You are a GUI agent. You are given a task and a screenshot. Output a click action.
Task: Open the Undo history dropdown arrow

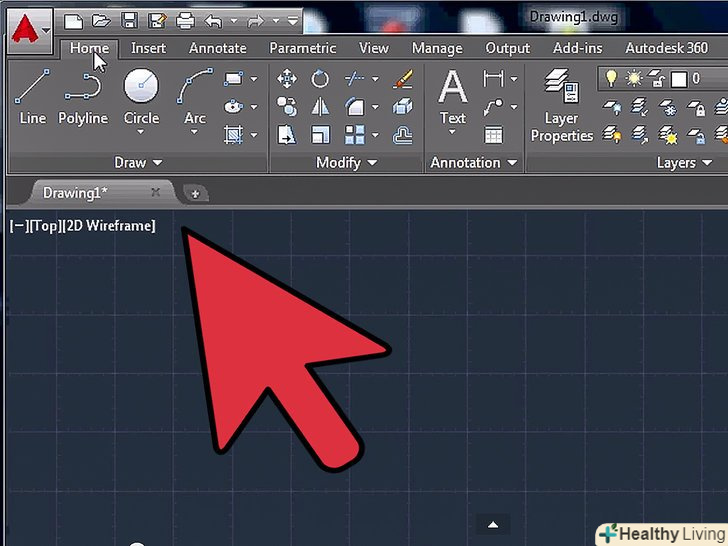pyautogui.click(x=234, y=21)
